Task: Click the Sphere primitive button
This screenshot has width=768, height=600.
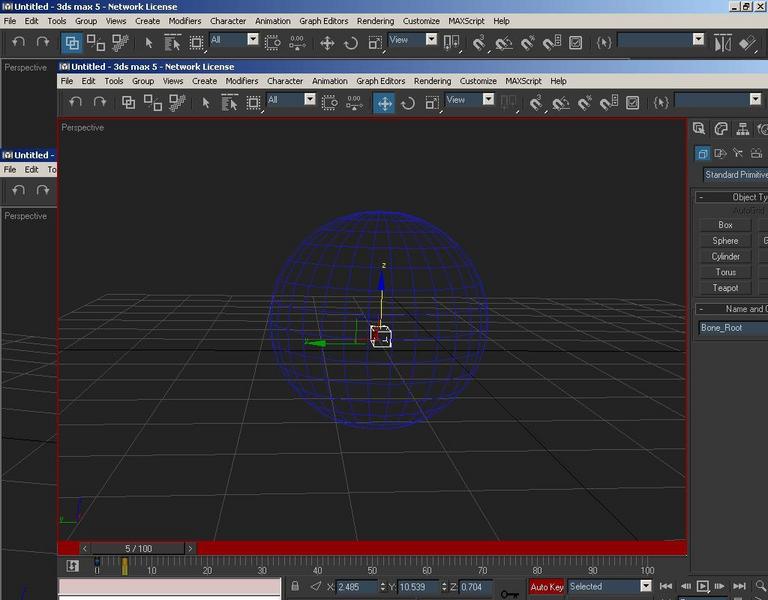Action: click(x=725, y=241)
